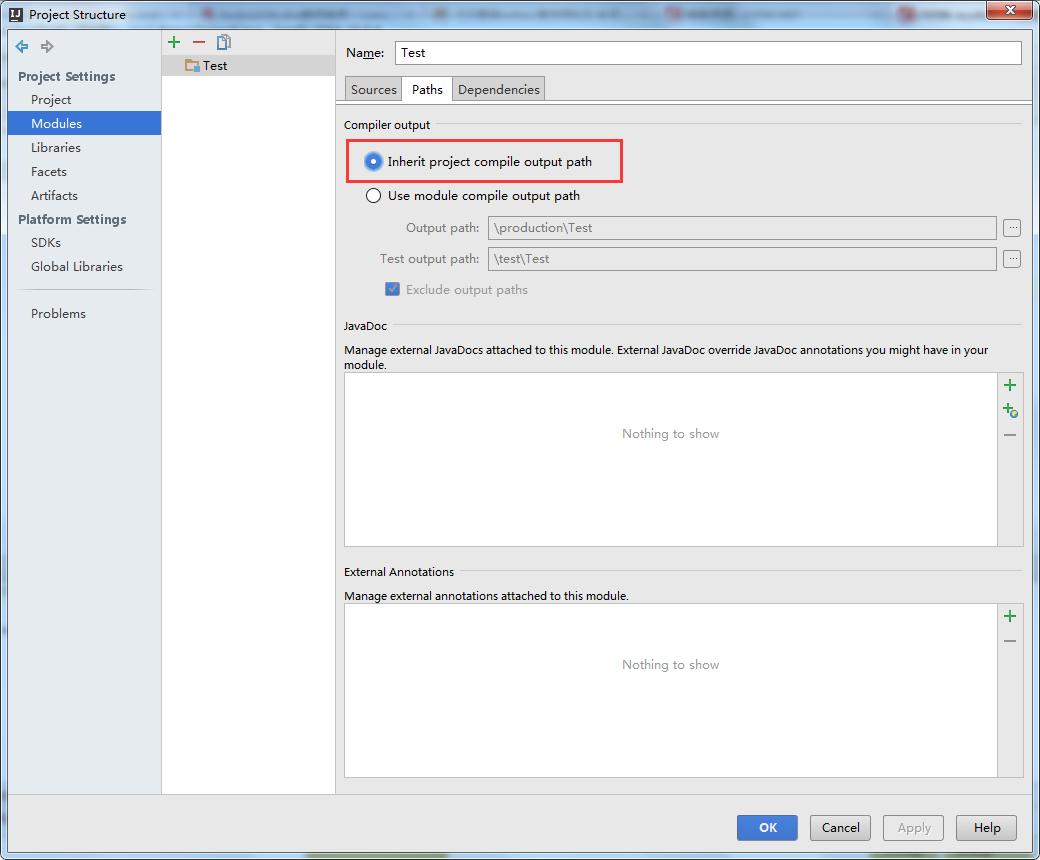Add an external annotation with the green plus

[1009, 615]
